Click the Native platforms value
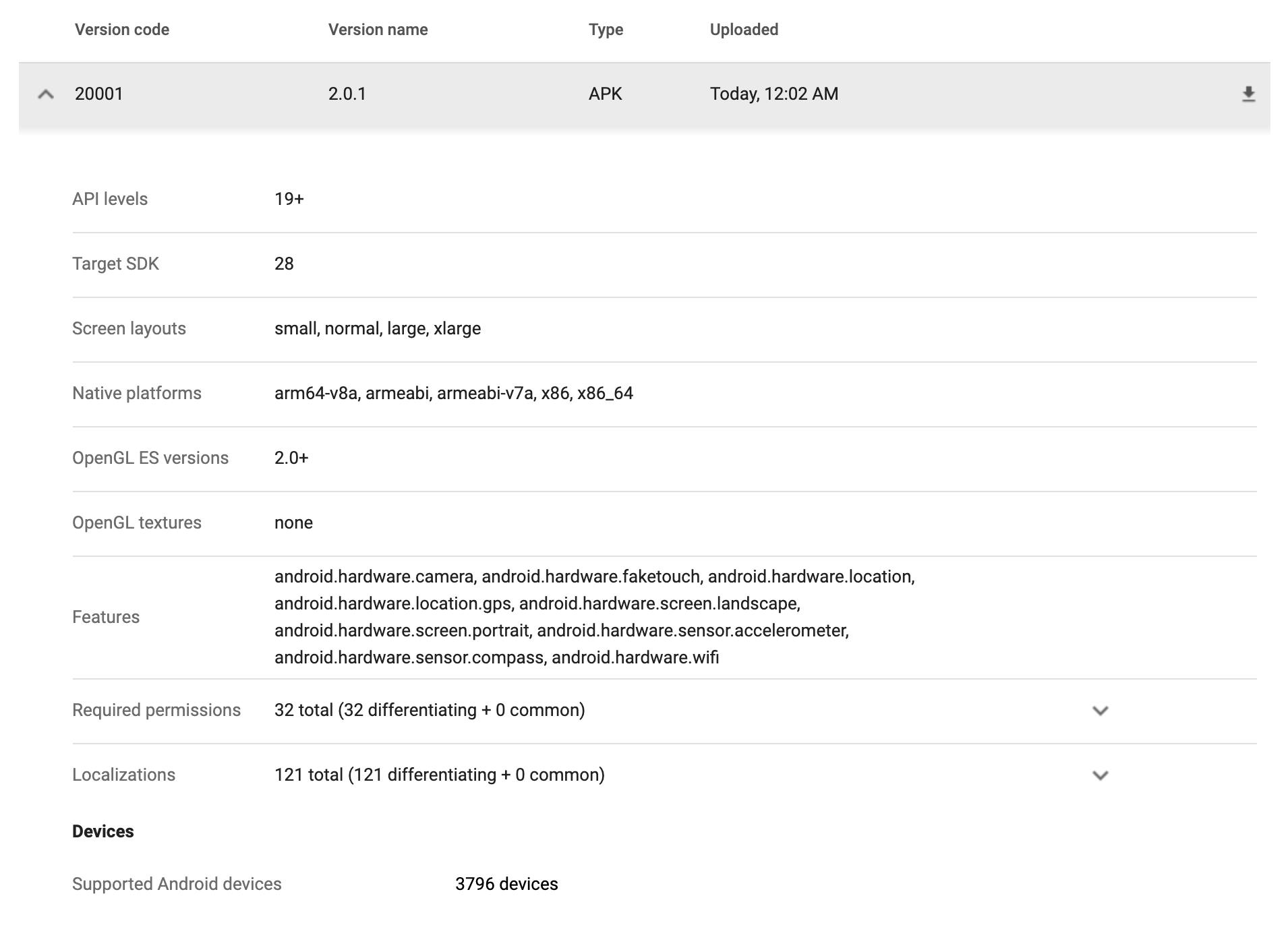 [x=453, y=393]
